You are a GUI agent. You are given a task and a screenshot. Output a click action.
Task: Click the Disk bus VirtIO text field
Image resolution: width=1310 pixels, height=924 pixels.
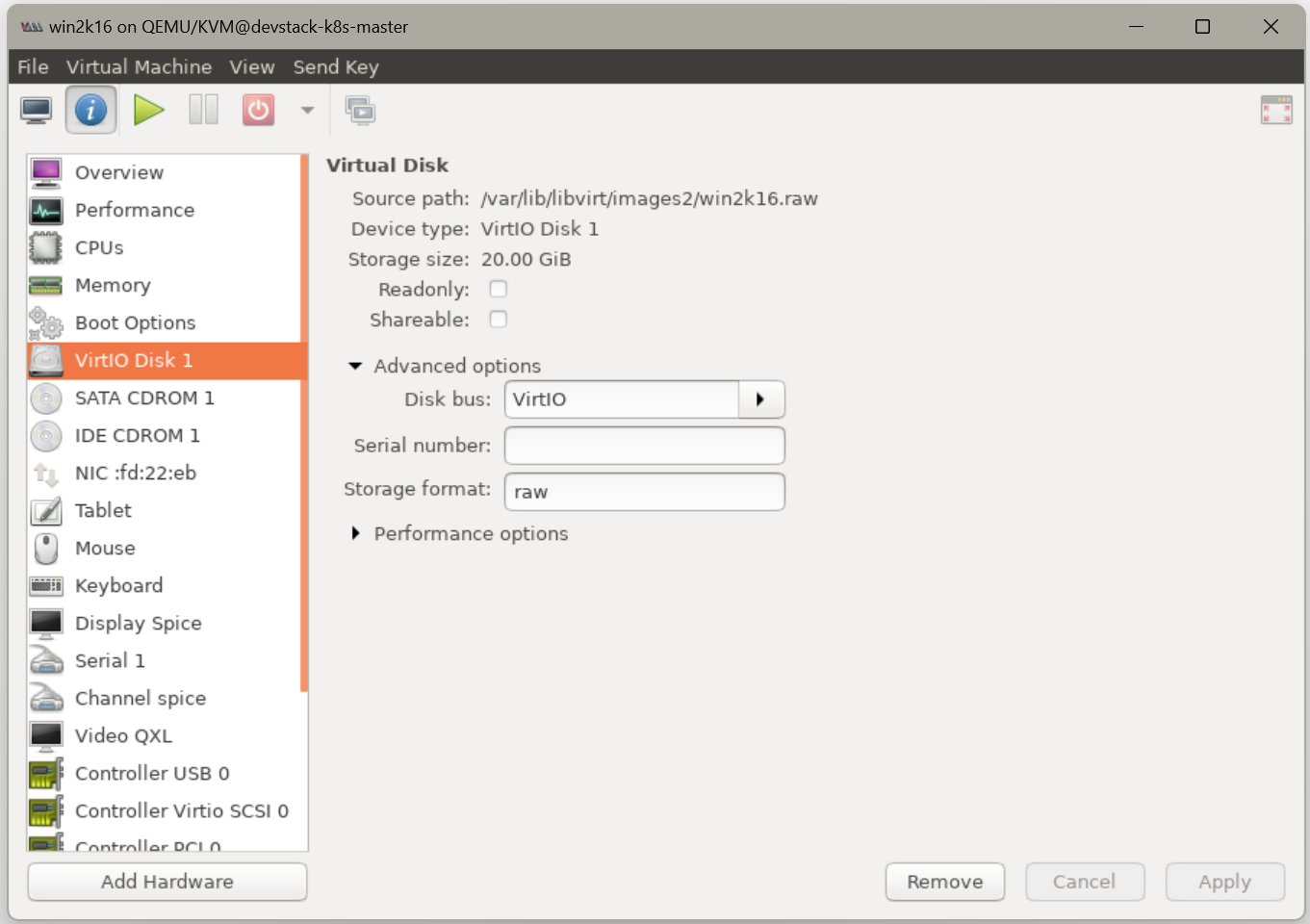click(x=622, y=399)
